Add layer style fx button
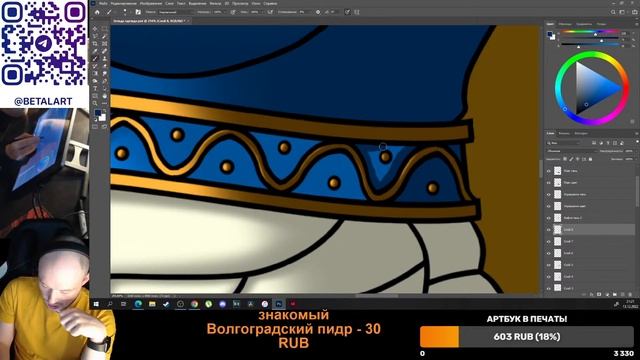The height and width of the screenshot is (360, 640). pyautogui.click(x=592, y=294)
